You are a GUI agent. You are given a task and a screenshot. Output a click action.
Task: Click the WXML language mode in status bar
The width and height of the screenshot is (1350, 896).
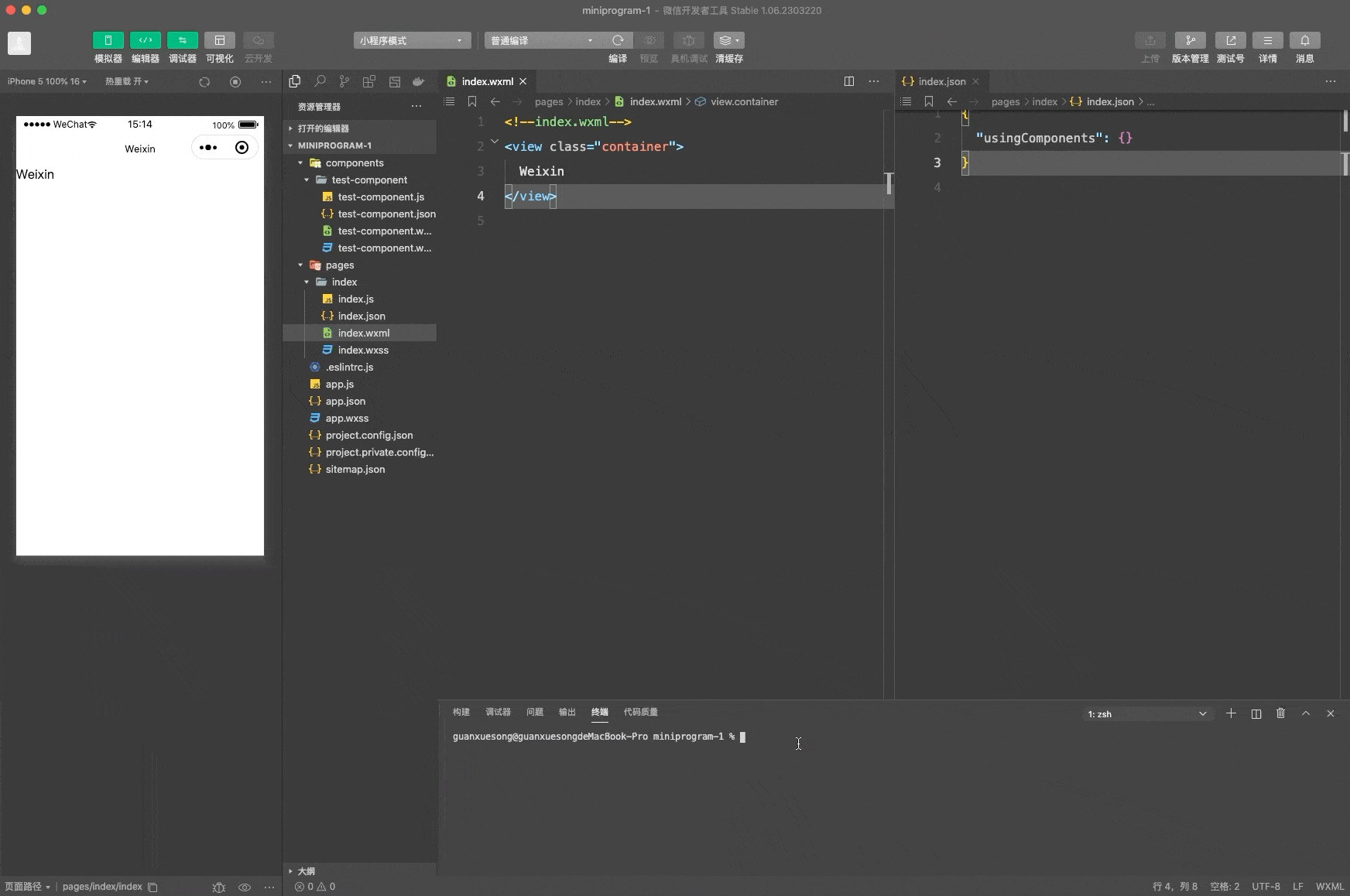[x=1330, y=887]
